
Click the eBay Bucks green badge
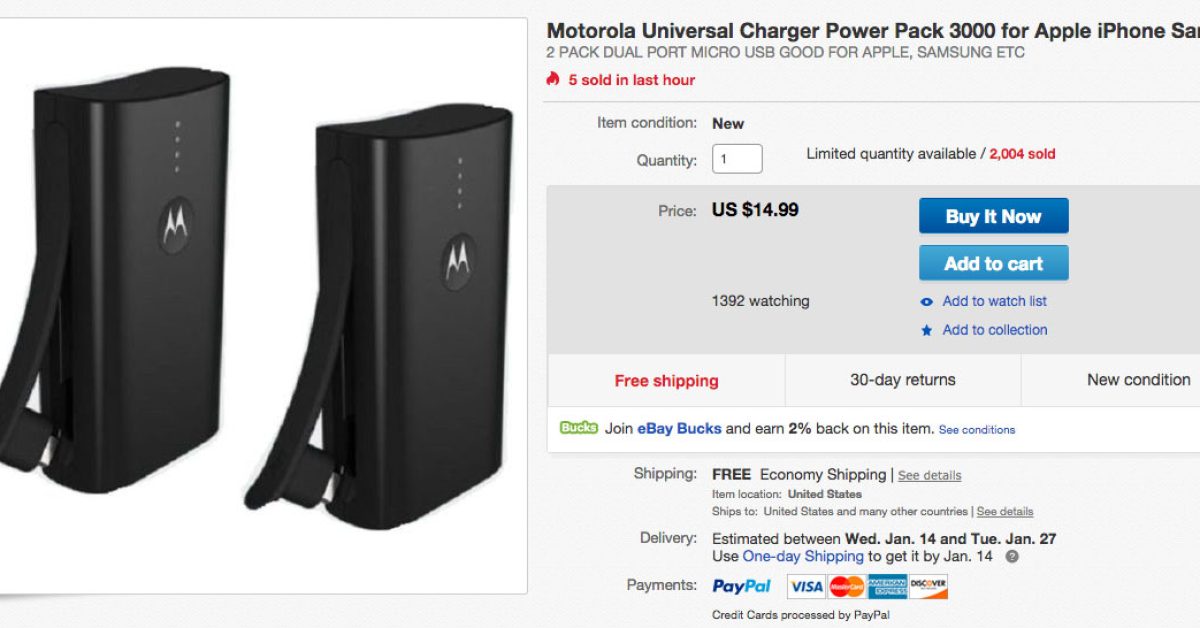579,428
